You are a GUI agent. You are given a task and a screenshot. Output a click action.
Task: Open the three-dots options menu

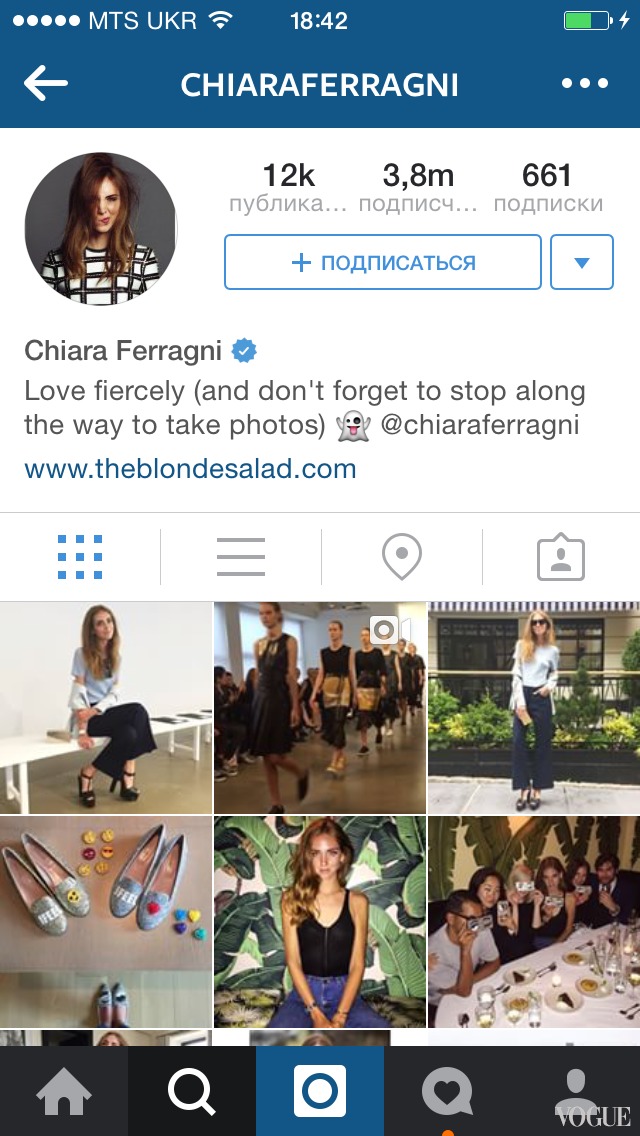pos(585,83)
